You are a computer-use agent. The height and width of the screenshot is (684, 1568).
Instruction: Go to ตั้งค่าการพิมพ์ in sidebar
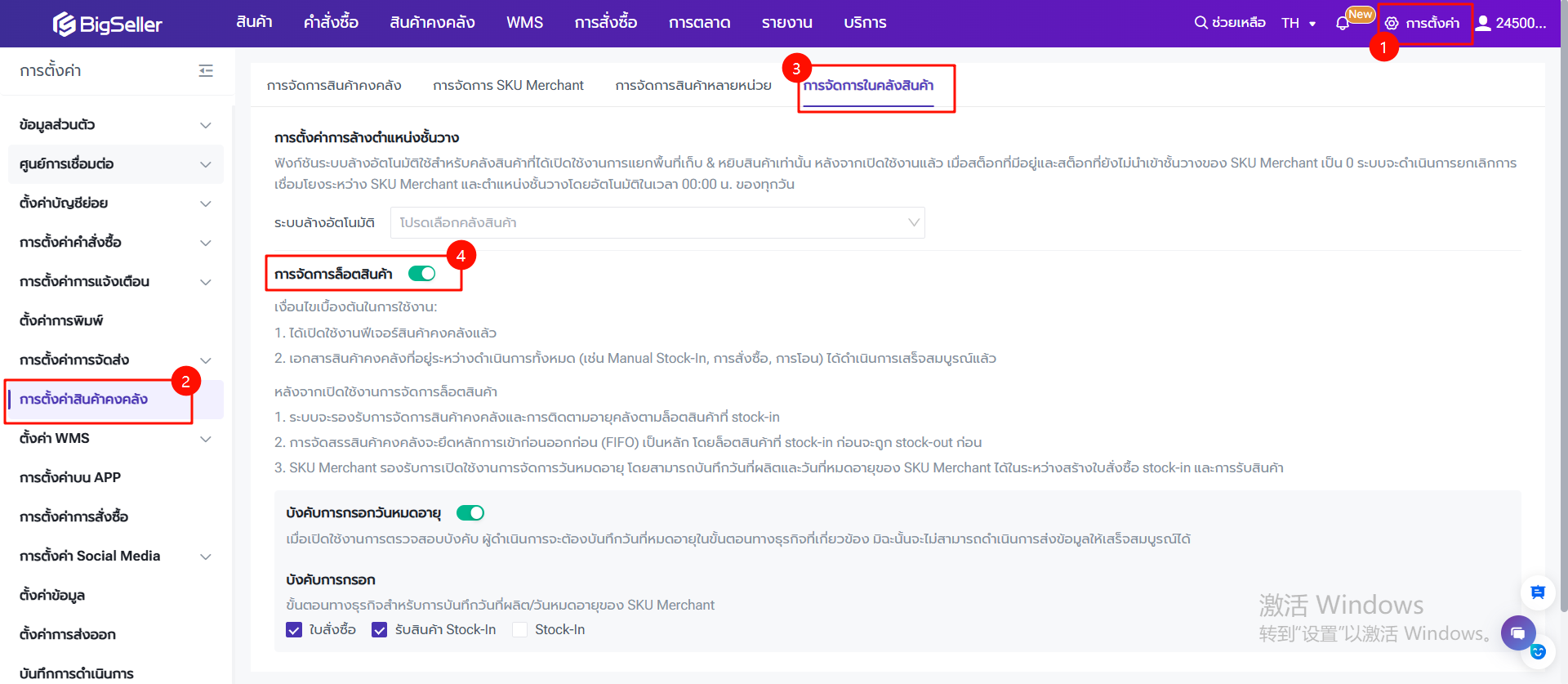click(x=62, y=320)
